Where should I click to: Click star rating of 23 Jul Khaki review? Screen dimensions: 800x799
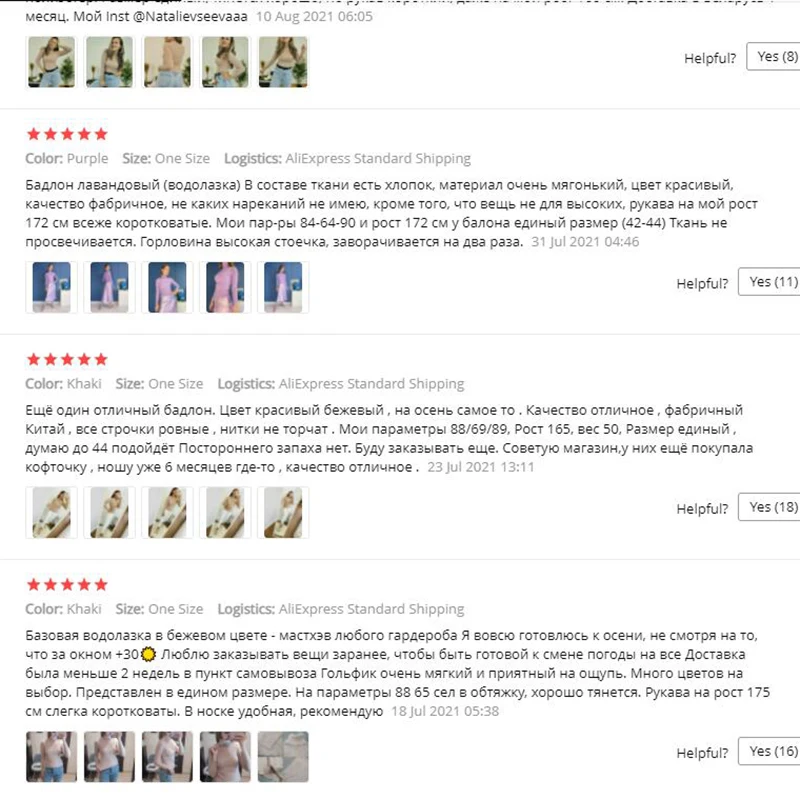(x=67, y=359)
